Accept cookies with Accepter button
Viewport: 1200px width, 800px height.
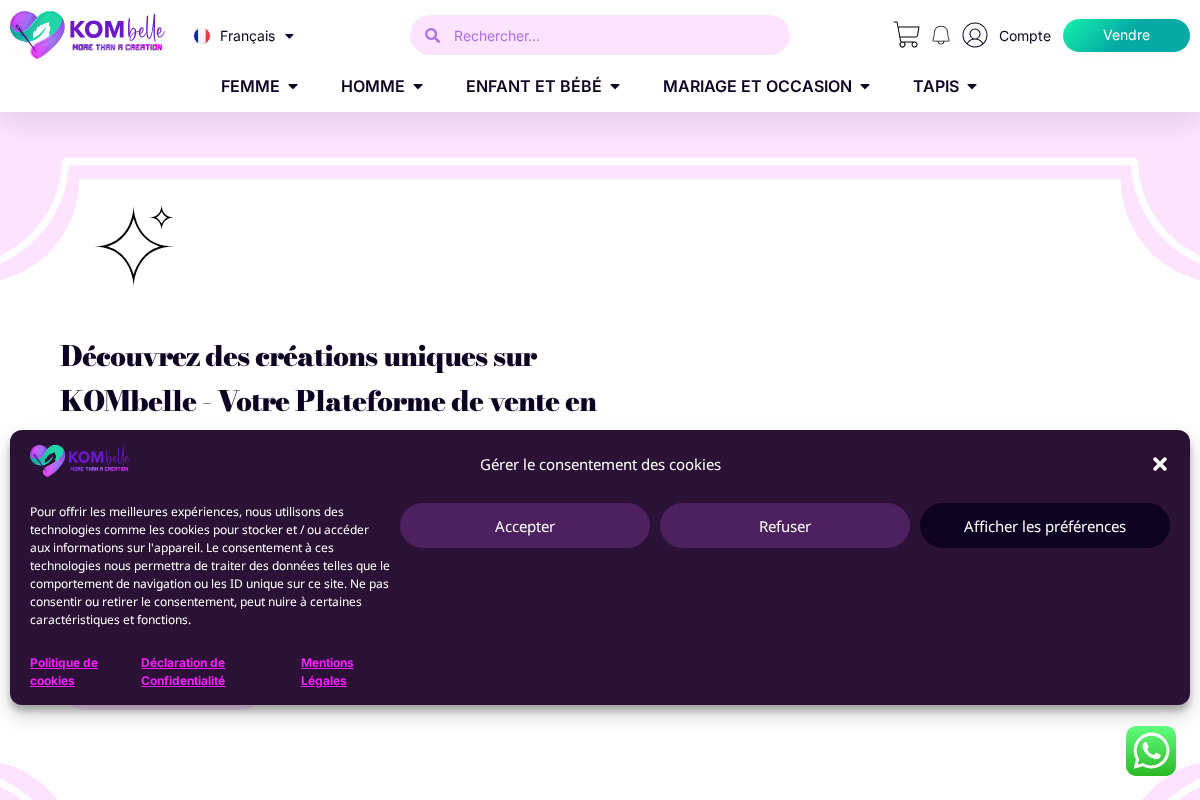coord(525,526)
